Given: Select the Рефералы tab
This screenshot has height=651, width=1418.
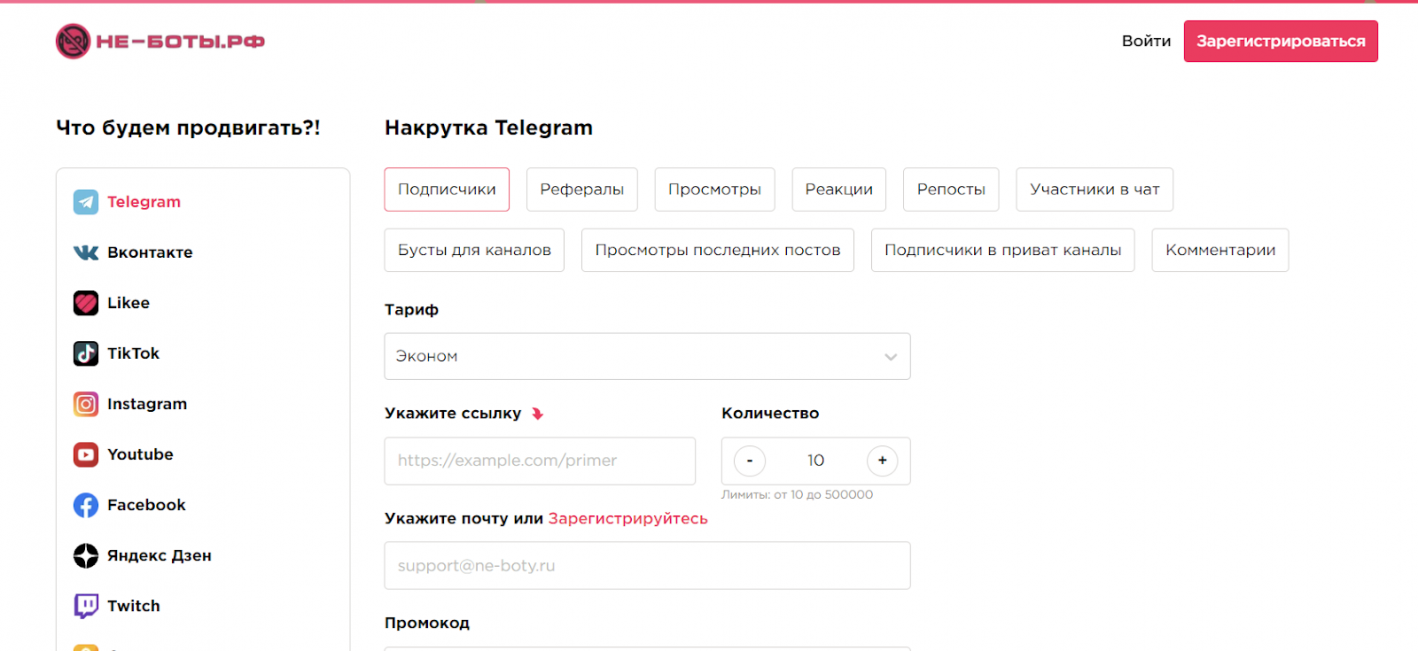Looking at the screenshot, I should tap(582, 189).
